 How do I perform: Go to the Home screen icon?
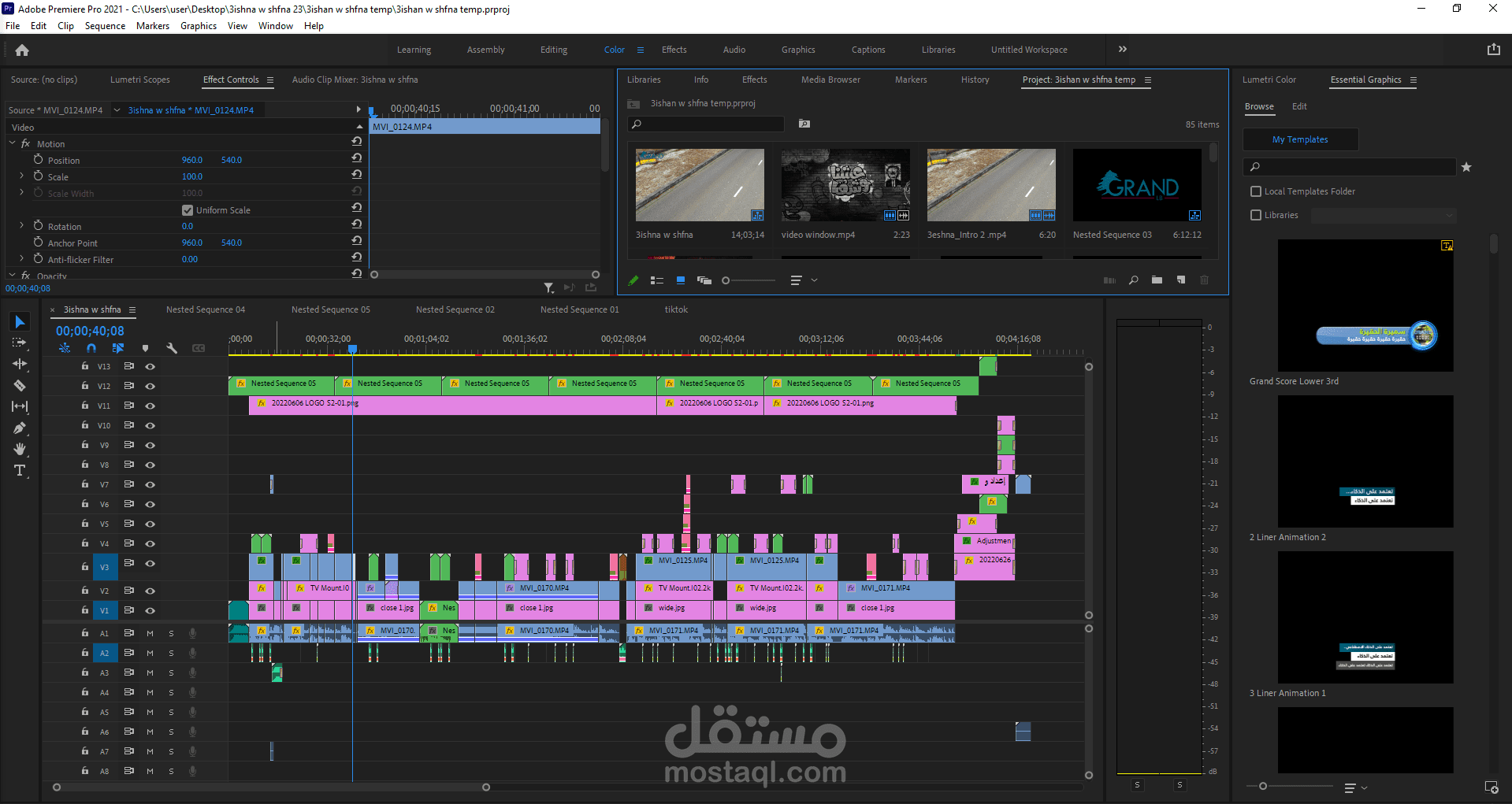pyautogui.click(x=22, y=50)
